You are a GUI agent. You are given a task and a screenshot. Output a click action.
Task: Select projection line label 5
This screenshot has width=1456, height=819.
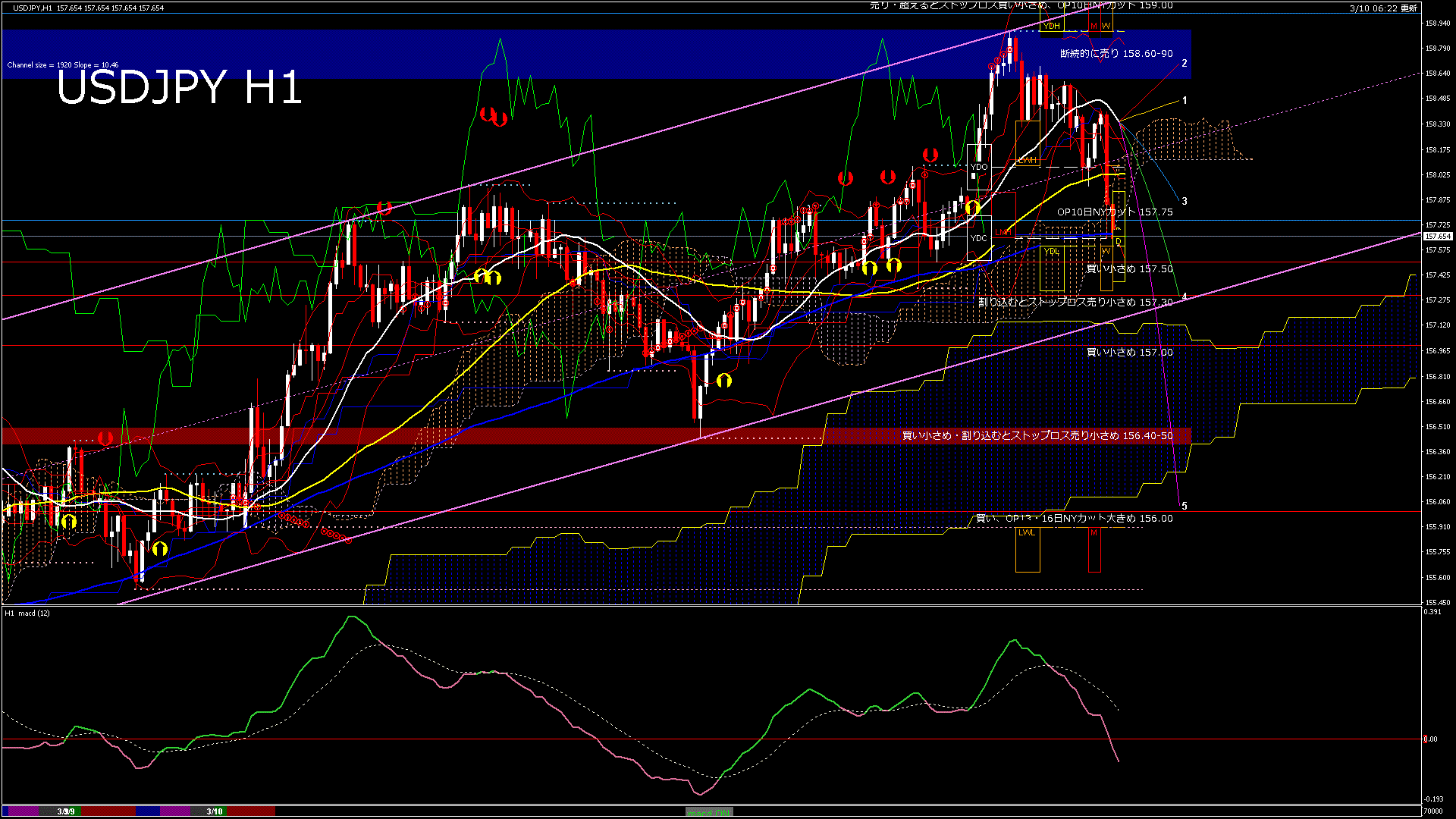1185,506
